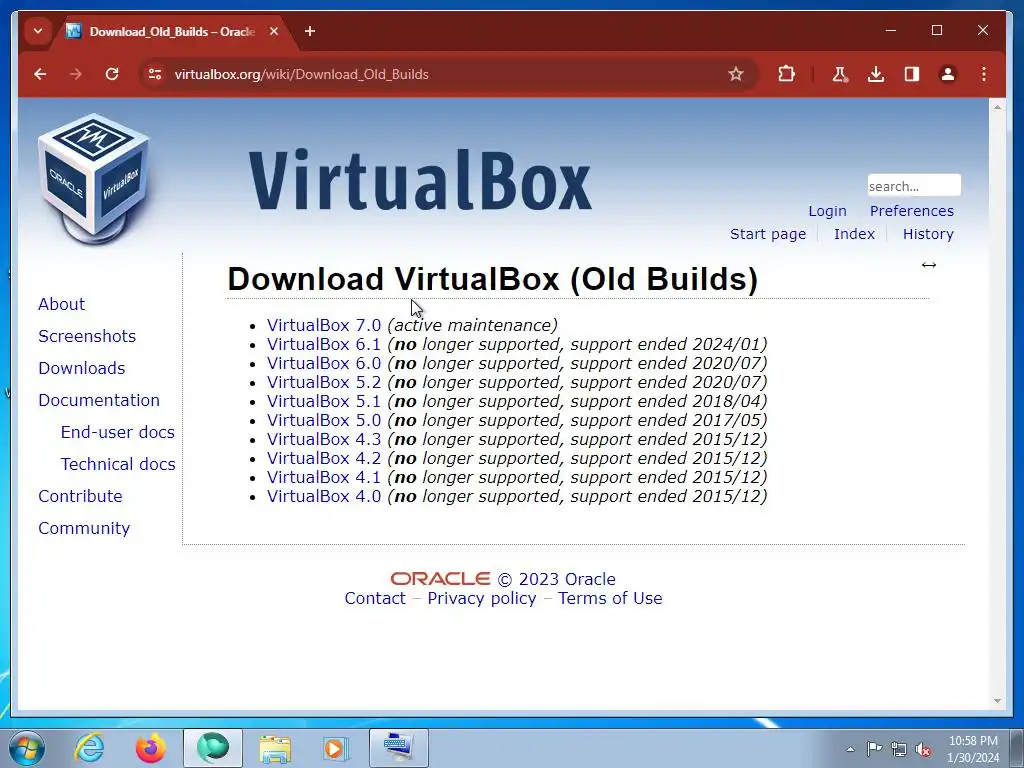The width and height of the screenshot is (1024, 768).
Task: Click the taskbar clock showing 10:58 PM
Action: (973, 749)
